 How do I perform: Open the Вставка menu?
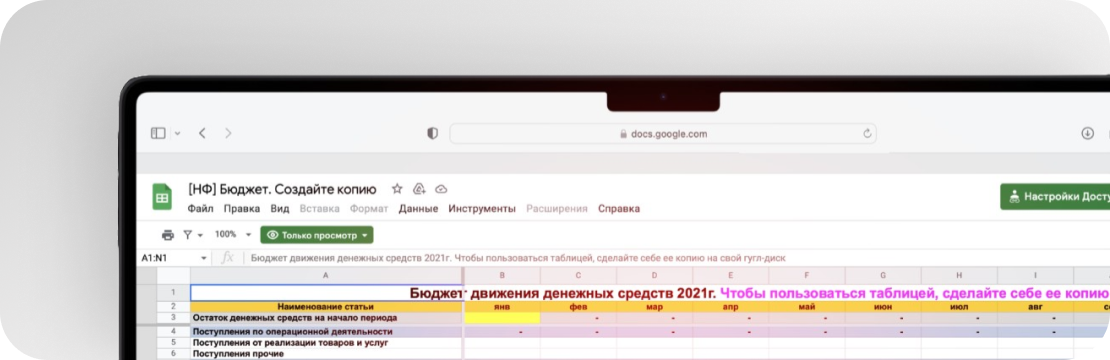click(x=319, y=209)
